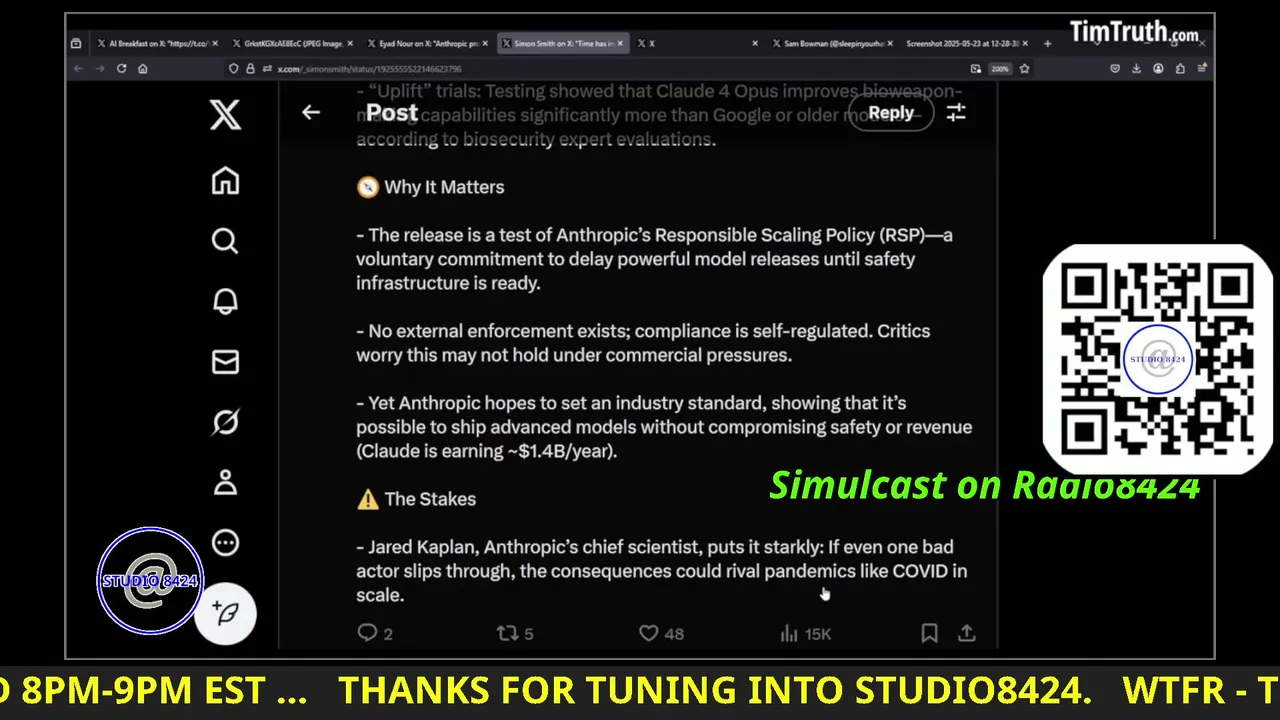Open the reply filter sliders icon
Image resolution: width=1280 pixels, height=720 pixels.
956,113
